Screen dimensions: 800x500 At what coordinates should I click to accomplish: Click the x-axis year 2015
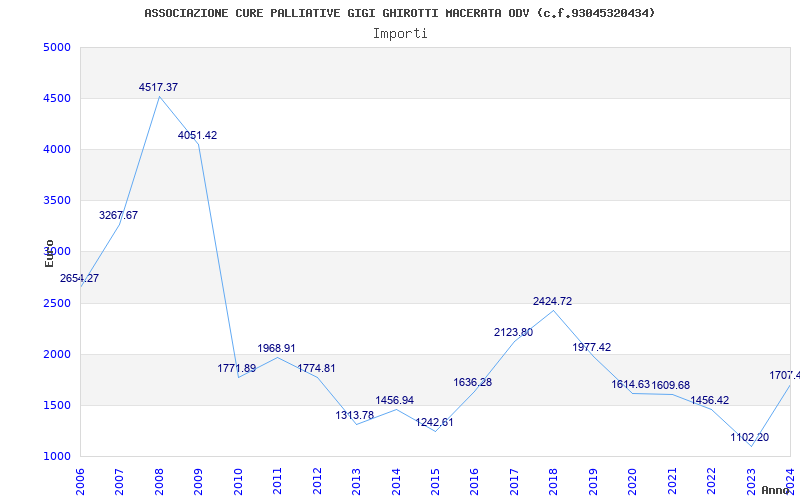click(x=435, y=482)
